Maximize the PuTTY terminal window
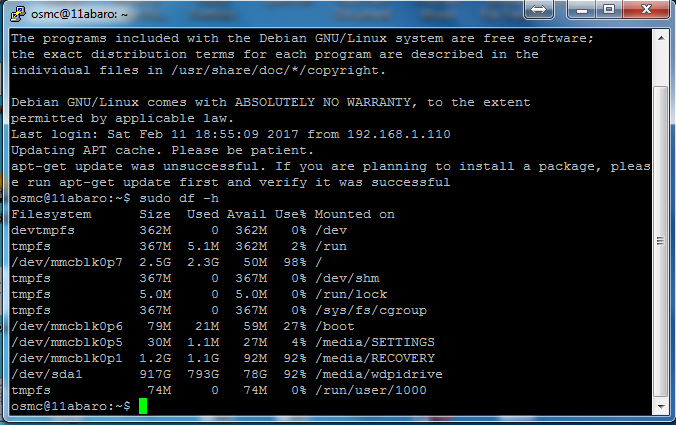The width and height of the screenshot is (676, 425). click(609, 9)
